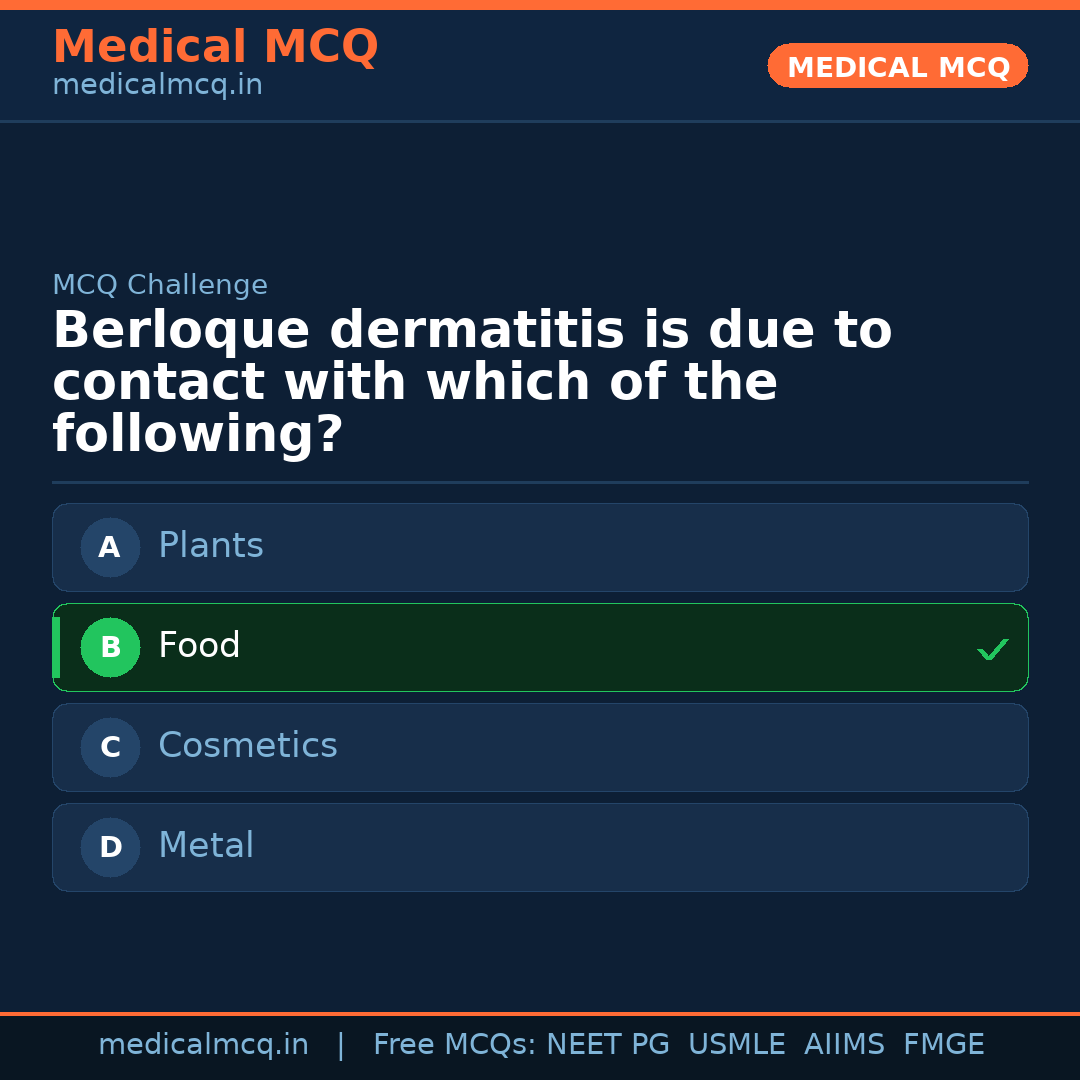Click the green checkmark on the correct answer
The height and width of the screenshot is (1080, 1080).
pyautogui.click(x=993, y=649)
